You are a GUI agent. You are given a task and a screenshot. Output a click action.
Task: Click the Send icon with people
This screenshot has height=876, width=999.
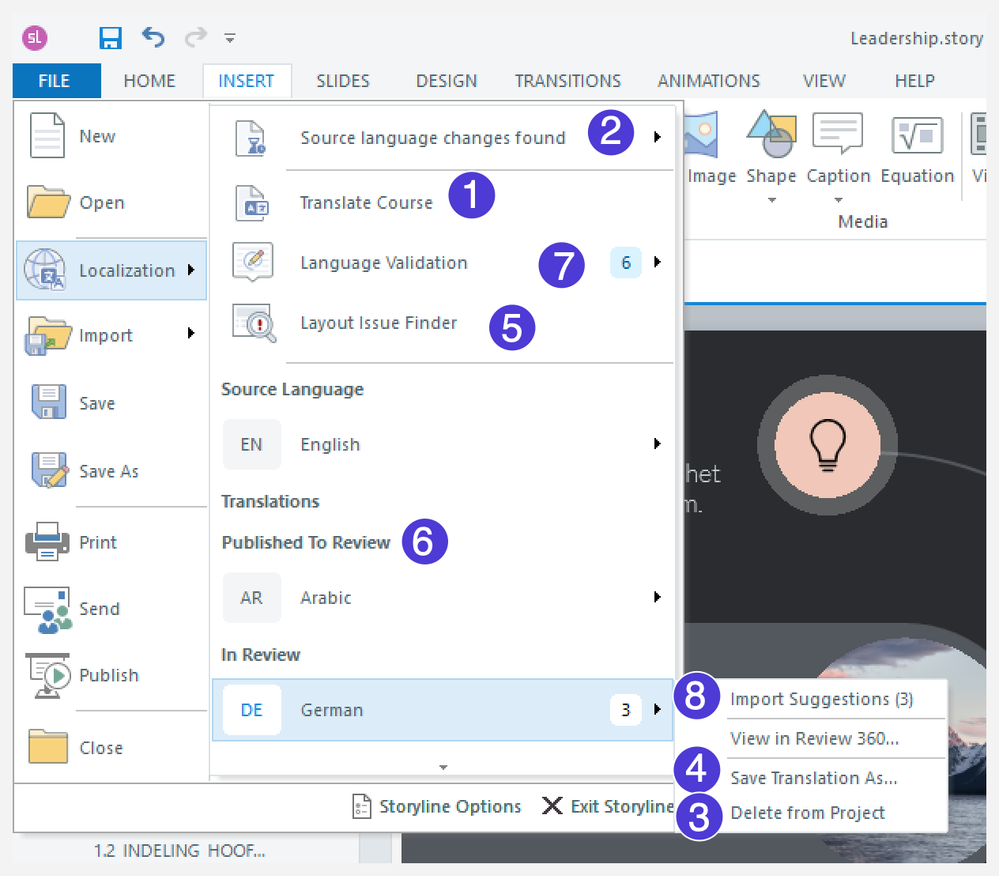click(x=48, y=610)
